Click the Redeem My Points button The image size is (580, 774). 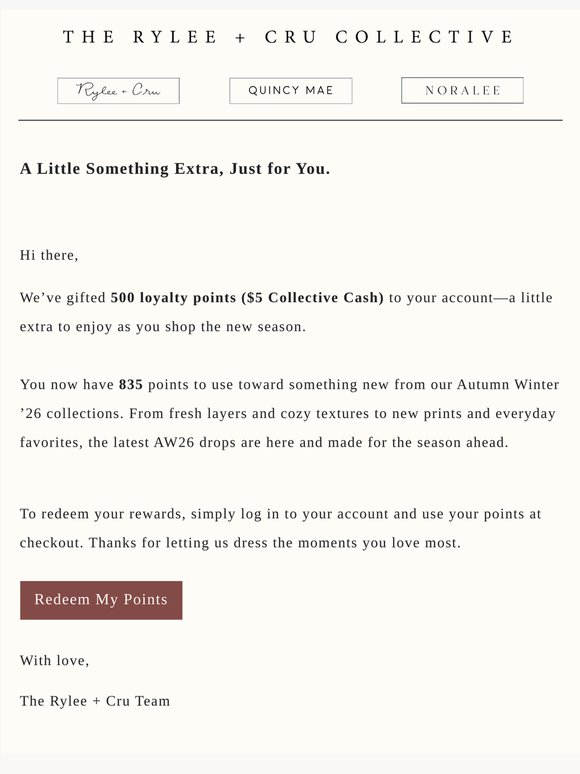pos(101,600)
